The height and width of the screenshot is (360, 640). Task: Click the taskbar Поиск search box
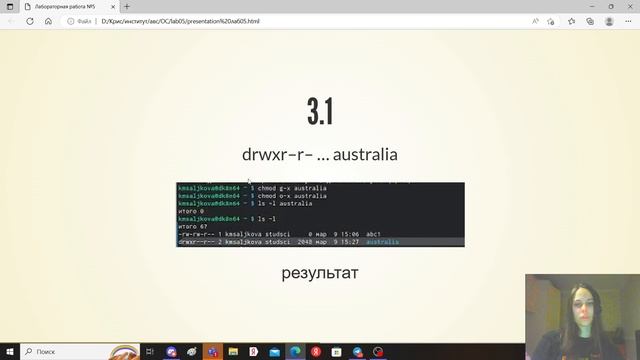[x=80, y=351]
